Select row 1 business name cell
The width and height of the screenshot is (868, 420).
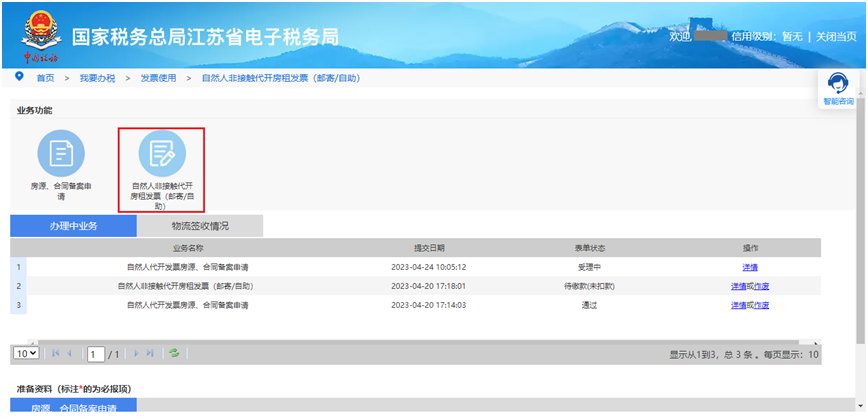[188, 267]
